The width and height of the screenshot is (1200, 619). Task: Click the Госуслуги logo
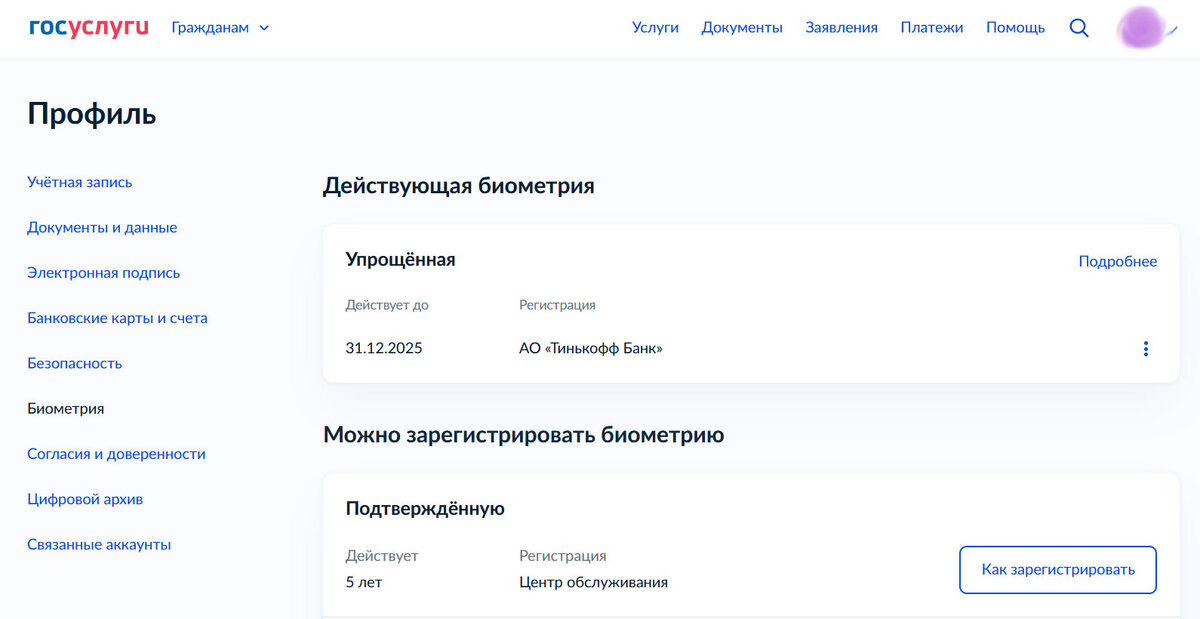[88, 26]
